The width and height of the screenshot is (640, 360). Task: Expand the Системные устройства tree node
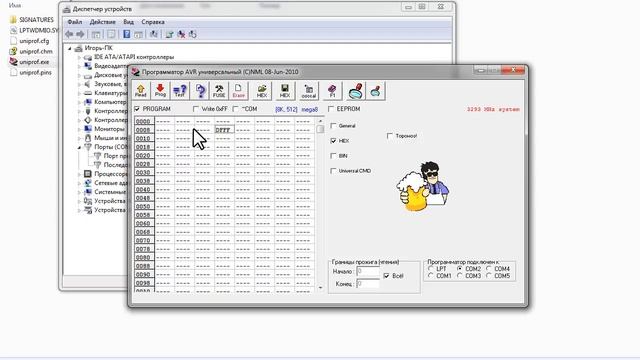[x=79, y=192]
